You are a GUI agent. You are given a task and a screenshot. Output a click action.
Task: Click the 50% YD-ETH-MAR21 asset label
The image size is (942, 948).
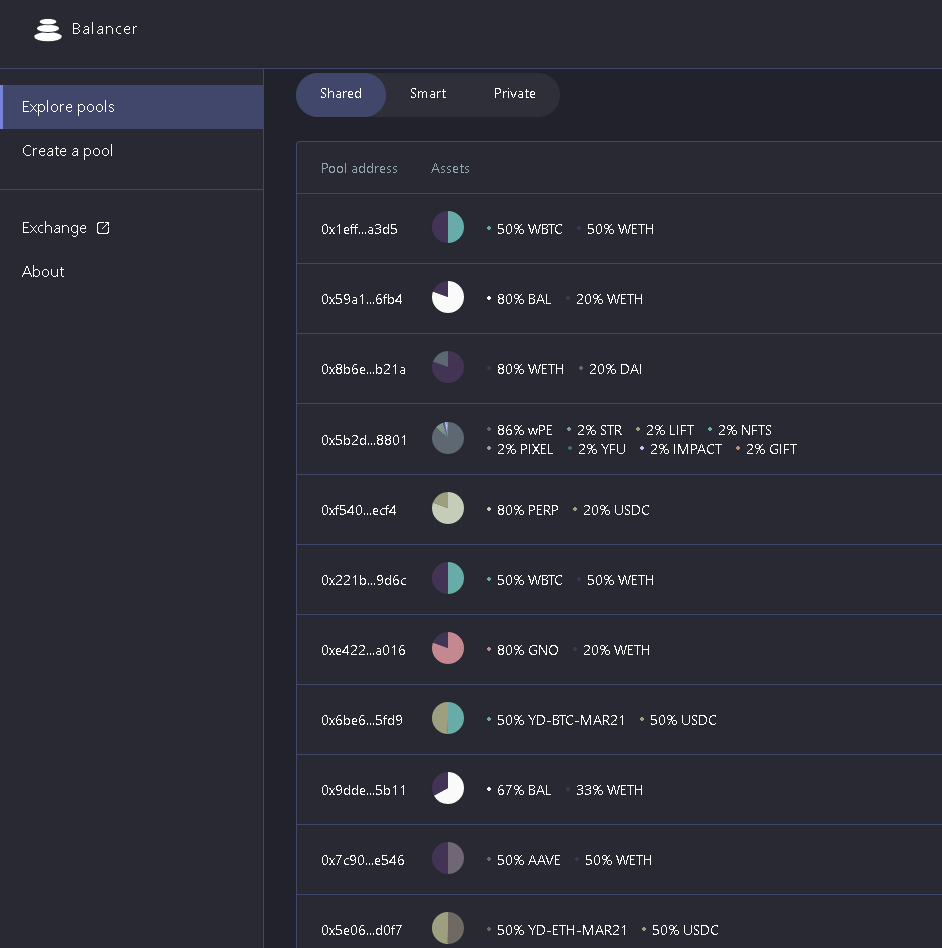(x=562, y=931)
